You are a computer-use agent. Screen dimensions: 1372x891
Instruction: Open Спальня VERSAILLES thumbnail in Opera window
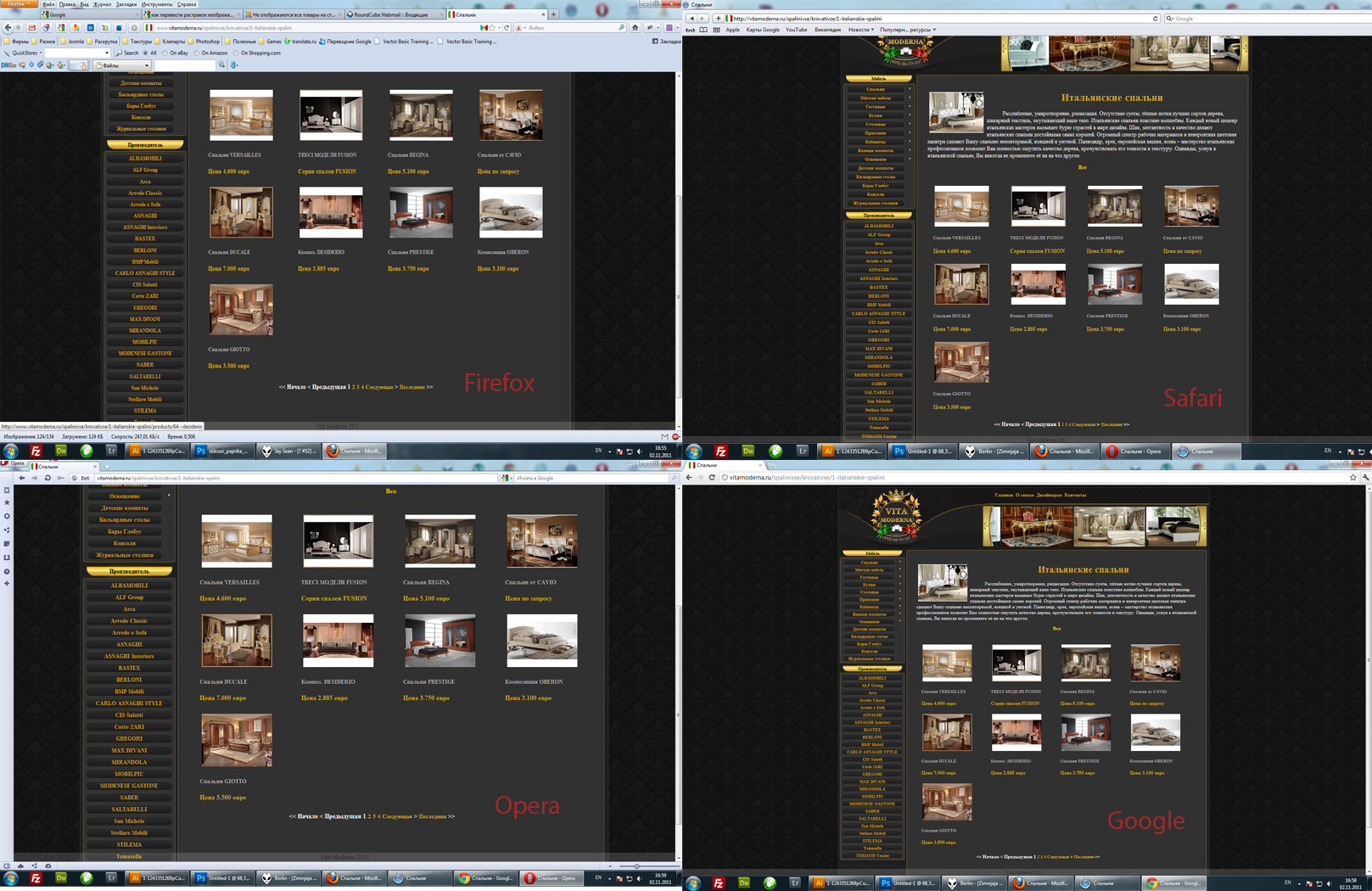pos(237,541)
